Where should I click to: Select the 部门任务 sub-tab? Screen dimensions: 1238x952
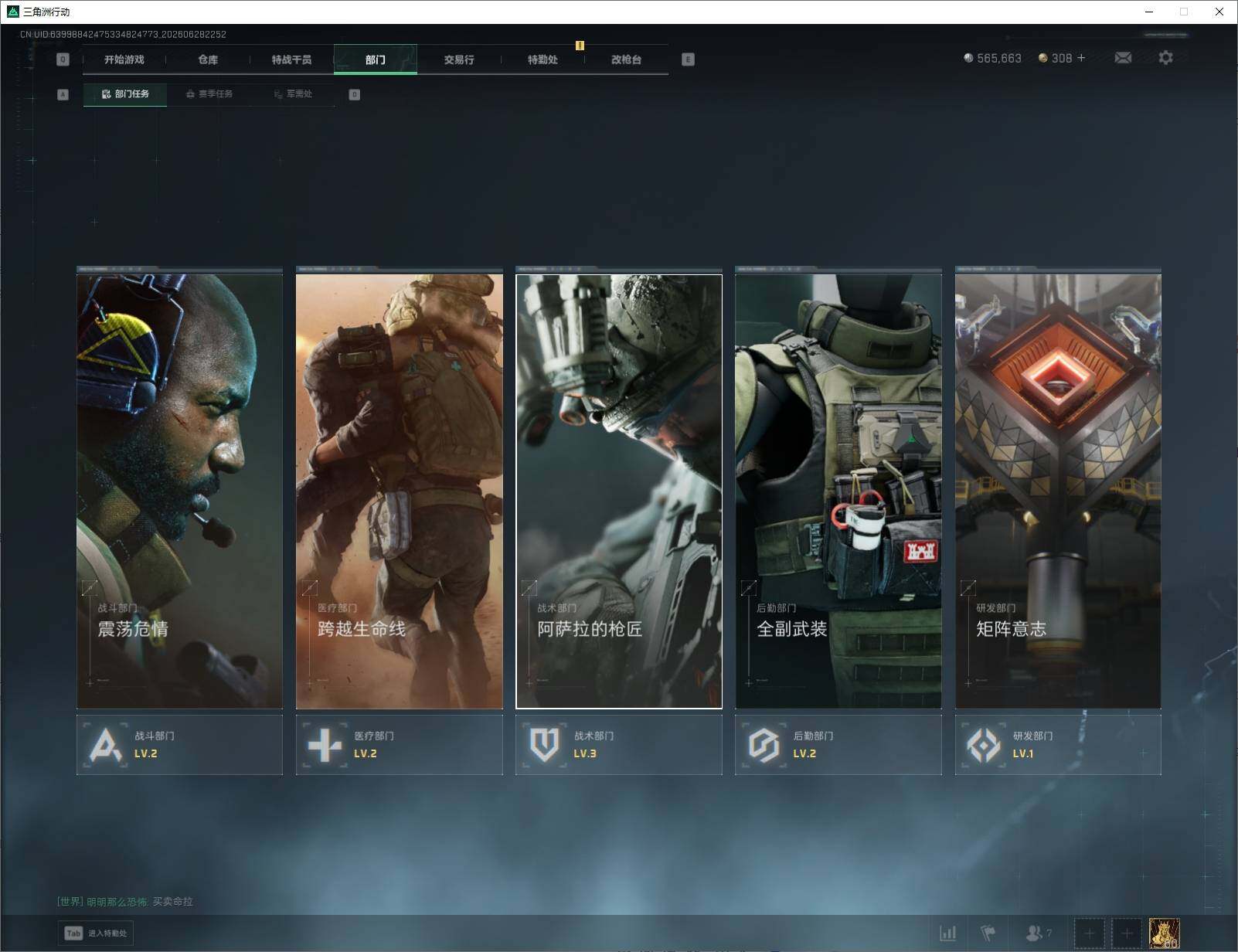coord(125,94)
